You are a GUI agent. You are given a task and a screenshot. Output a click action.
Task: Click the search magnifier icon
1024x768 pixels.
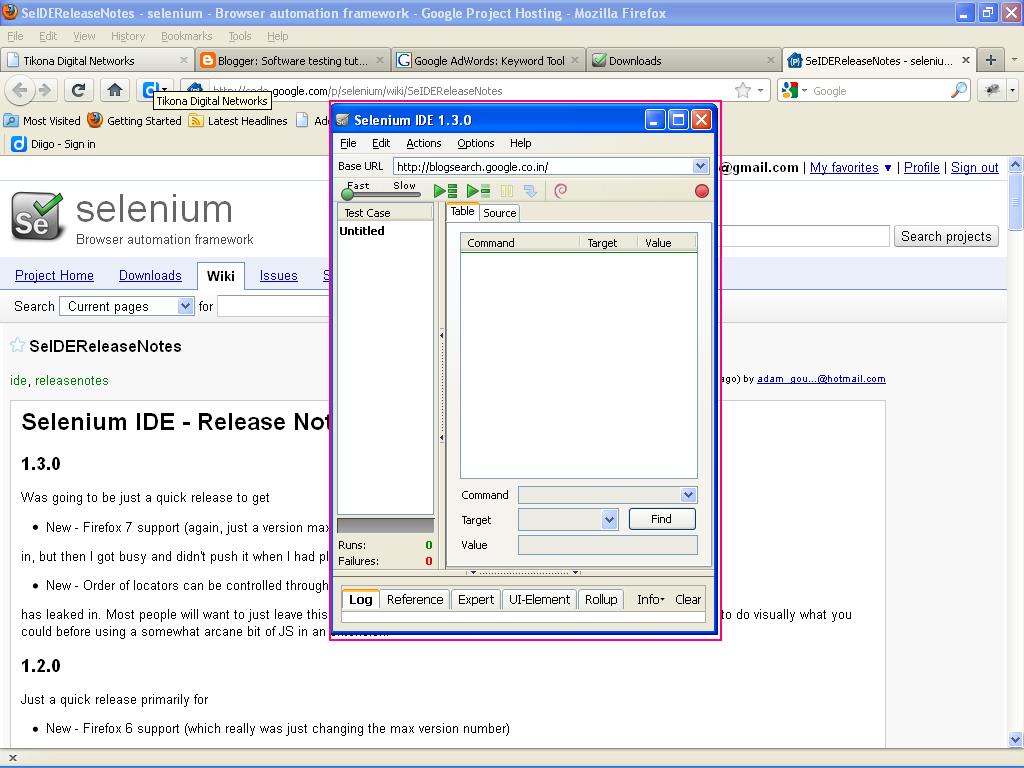point(959,91)
